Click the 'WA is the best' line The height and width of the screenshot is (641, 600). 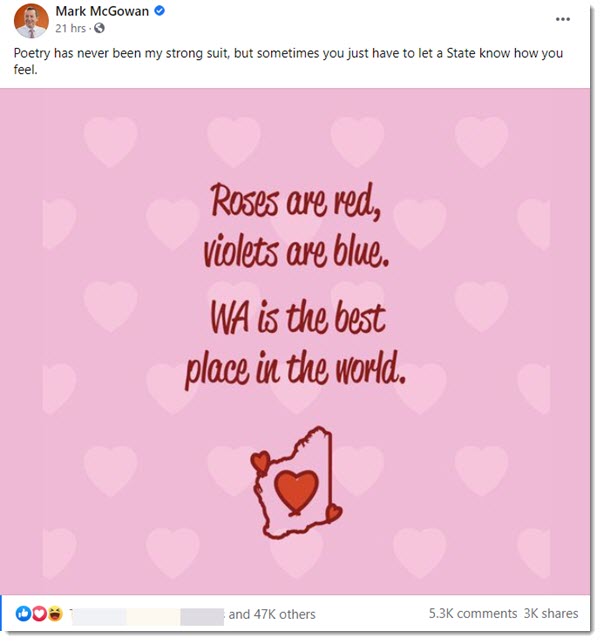point(298,318)
